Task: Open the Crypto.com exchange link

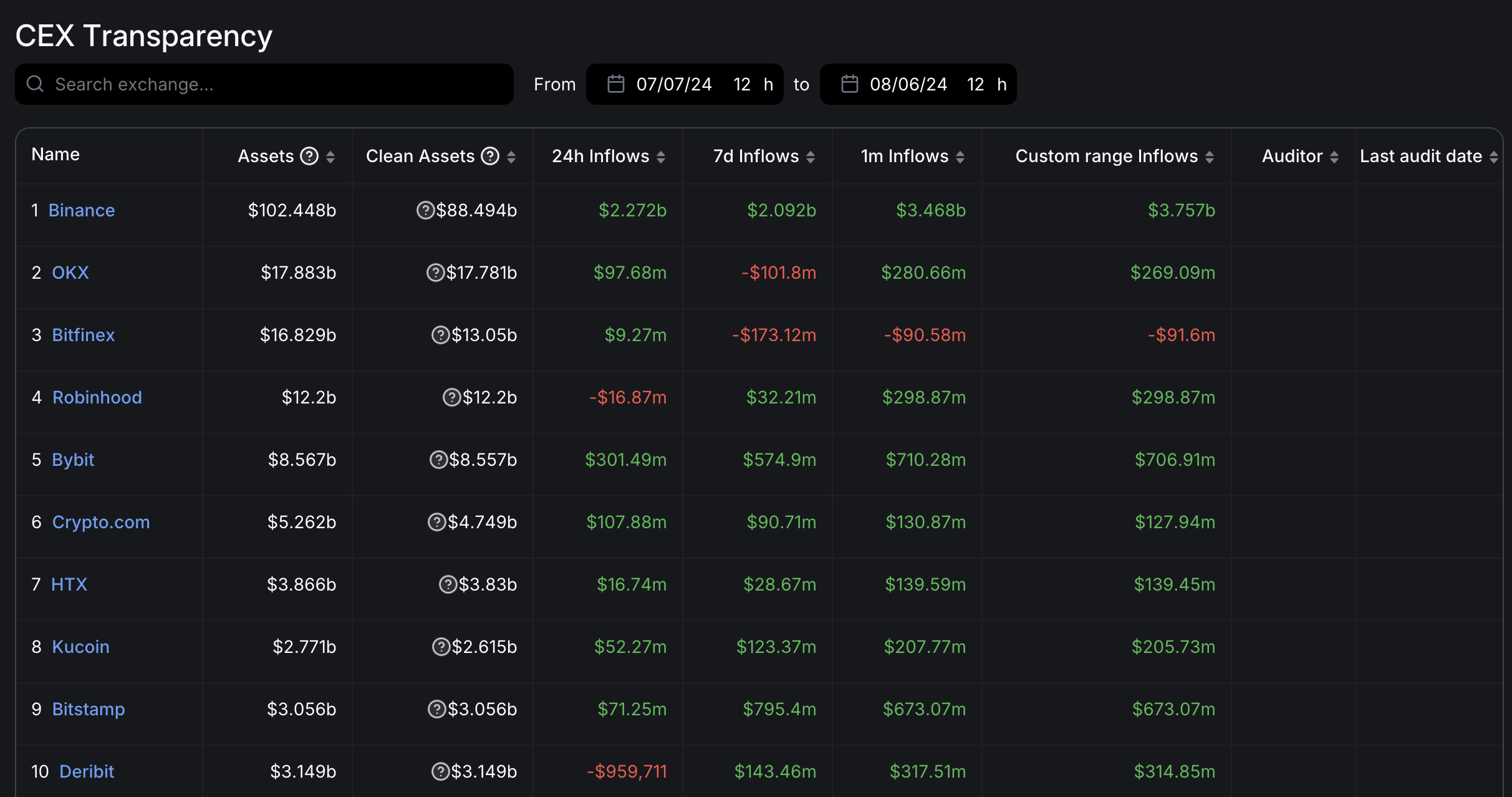Action: pyautogui.click(x=101, y=522)
